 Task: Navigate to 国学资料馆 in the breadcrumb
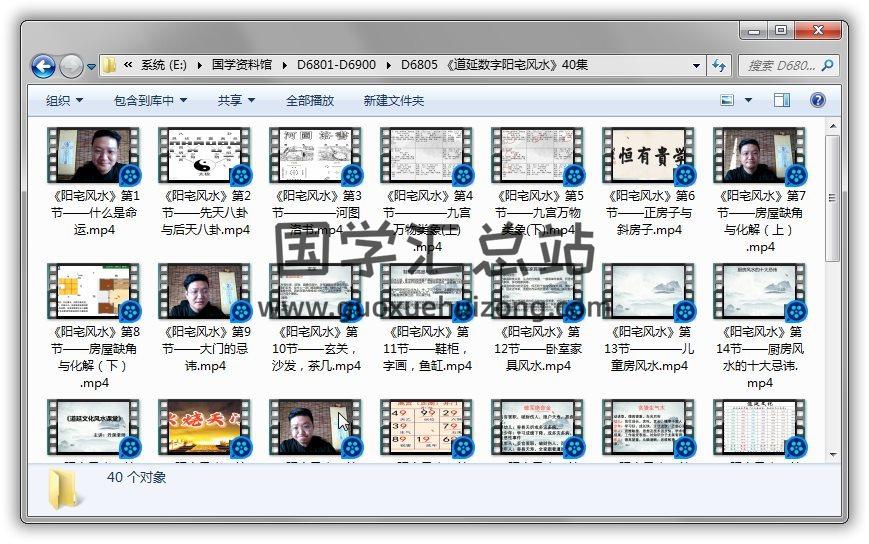pyautogui.click(x=241, y=66)
